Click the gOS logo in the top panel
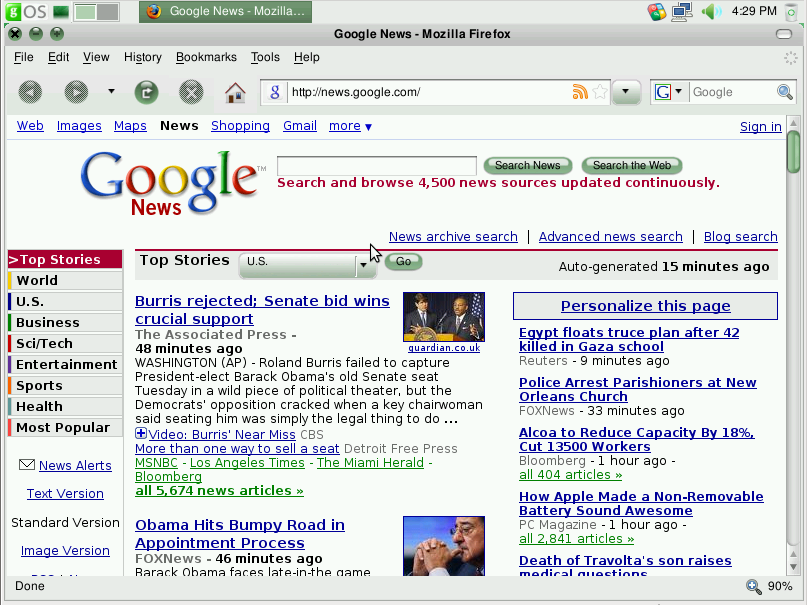 (x=26, y=11)
